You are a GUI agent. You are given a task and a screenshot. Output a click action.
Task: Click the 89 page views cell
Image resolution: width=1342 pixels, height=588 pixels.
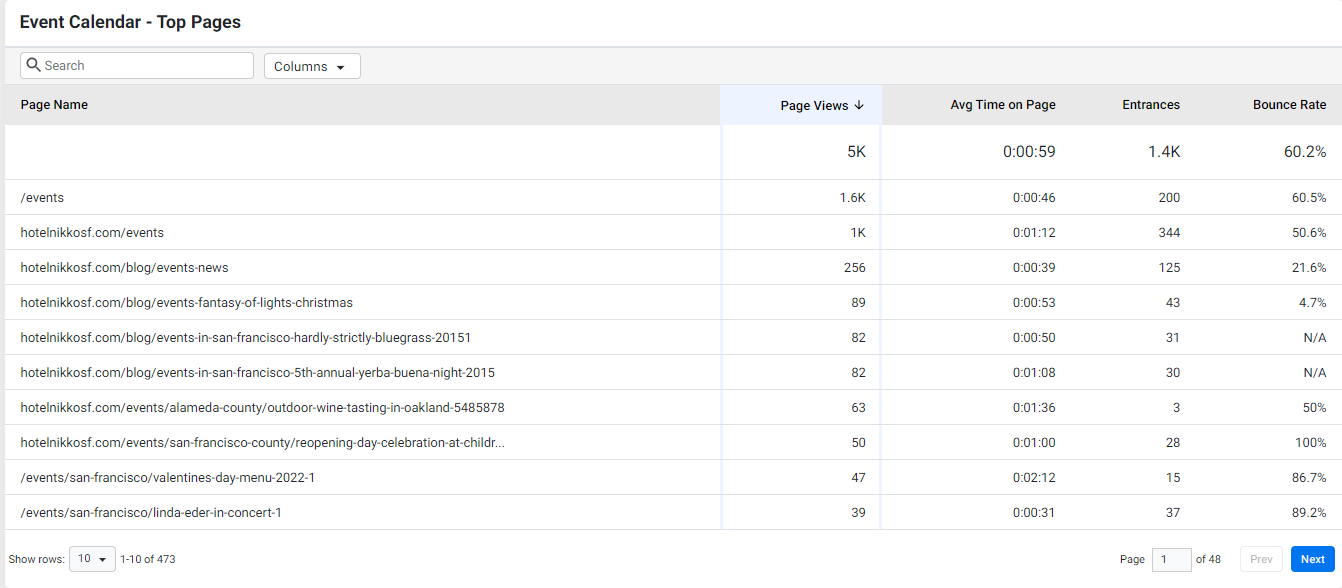click(859, 303)
